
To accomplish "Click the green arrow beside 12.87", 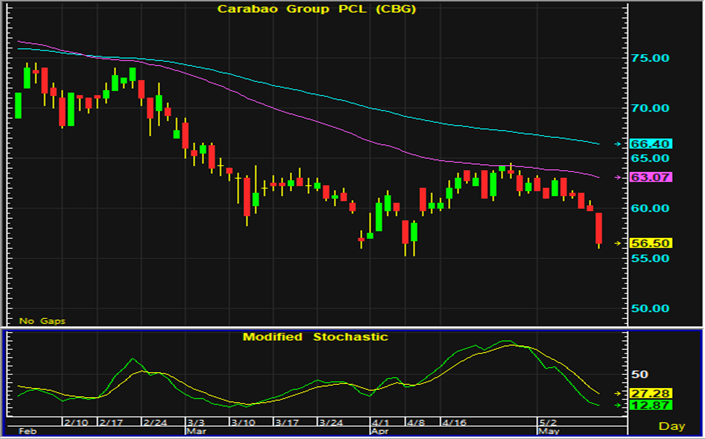I will (617, 405).
